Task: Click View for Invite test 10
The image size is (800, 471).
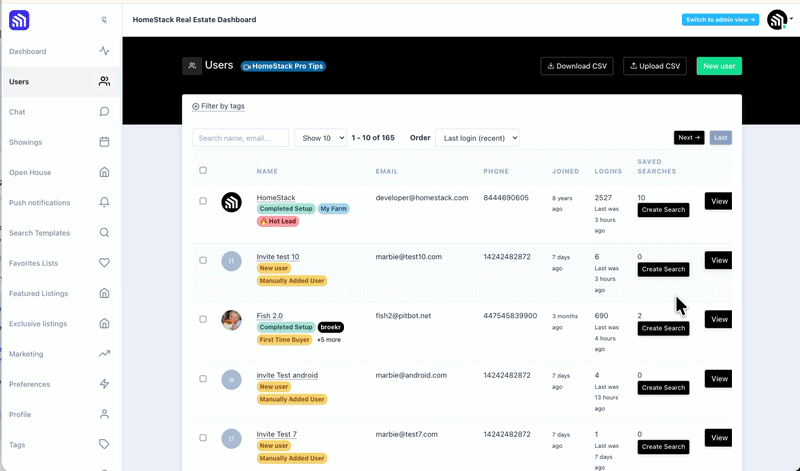Action: [x=718, y=260]
